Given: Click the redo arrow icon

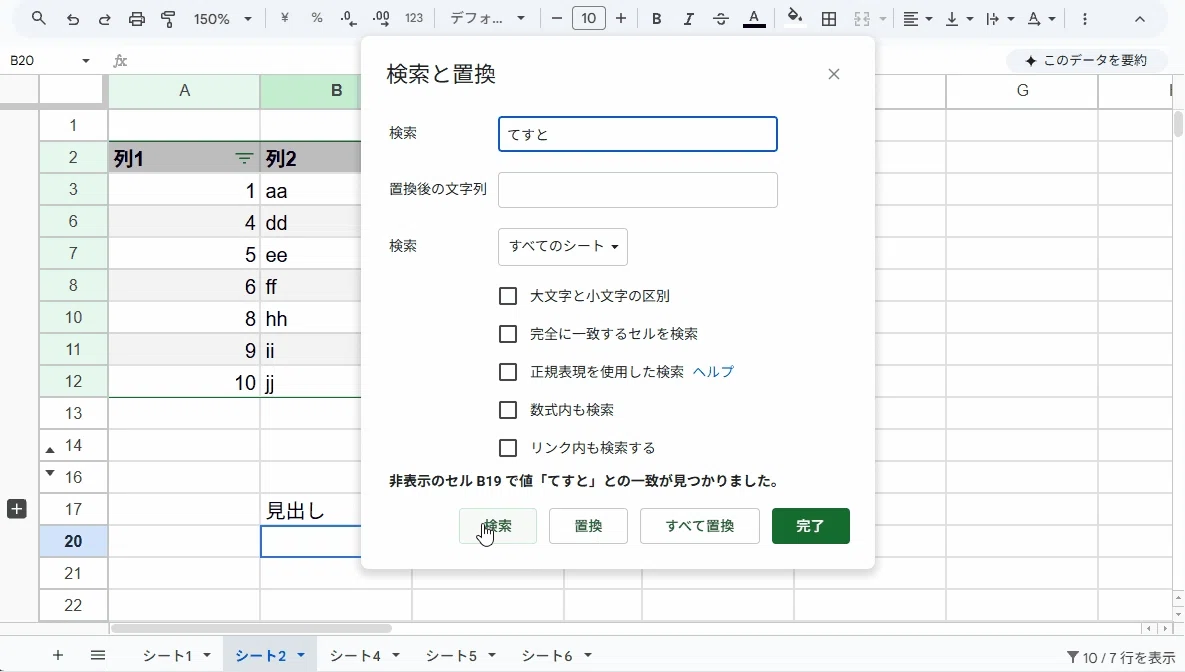Looking at the screenshot, I should (104, 19).
